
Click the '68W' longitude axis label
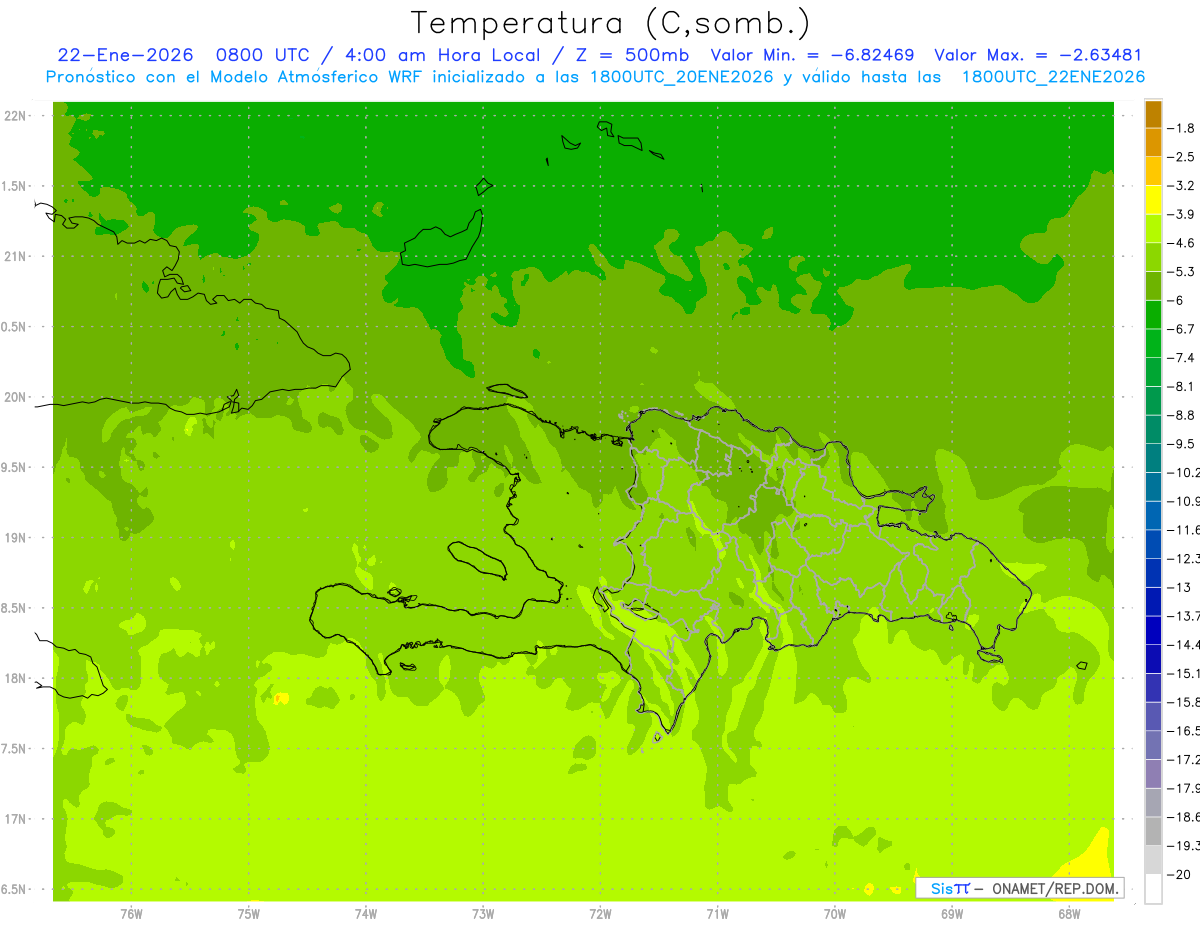click(1069, 914)
